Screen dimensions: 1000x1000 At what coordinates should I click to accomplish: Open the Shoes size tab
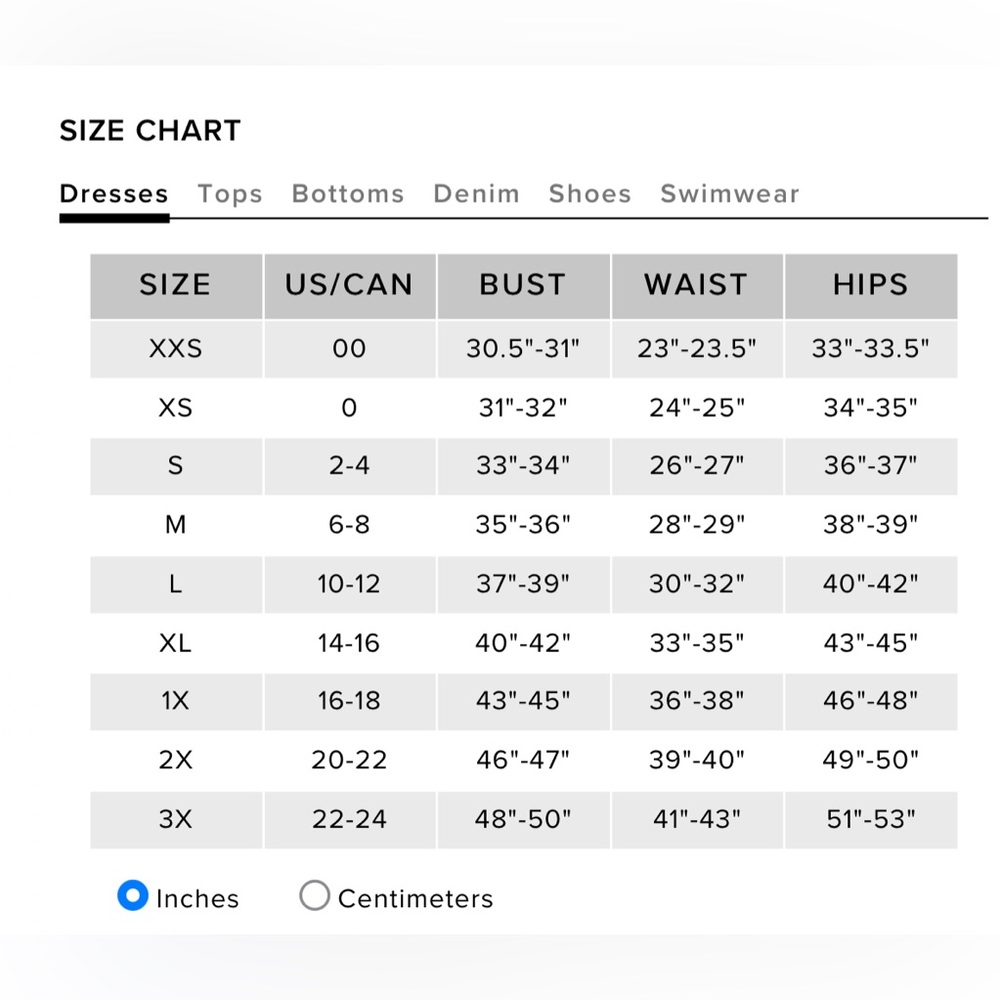coord(590,194)
